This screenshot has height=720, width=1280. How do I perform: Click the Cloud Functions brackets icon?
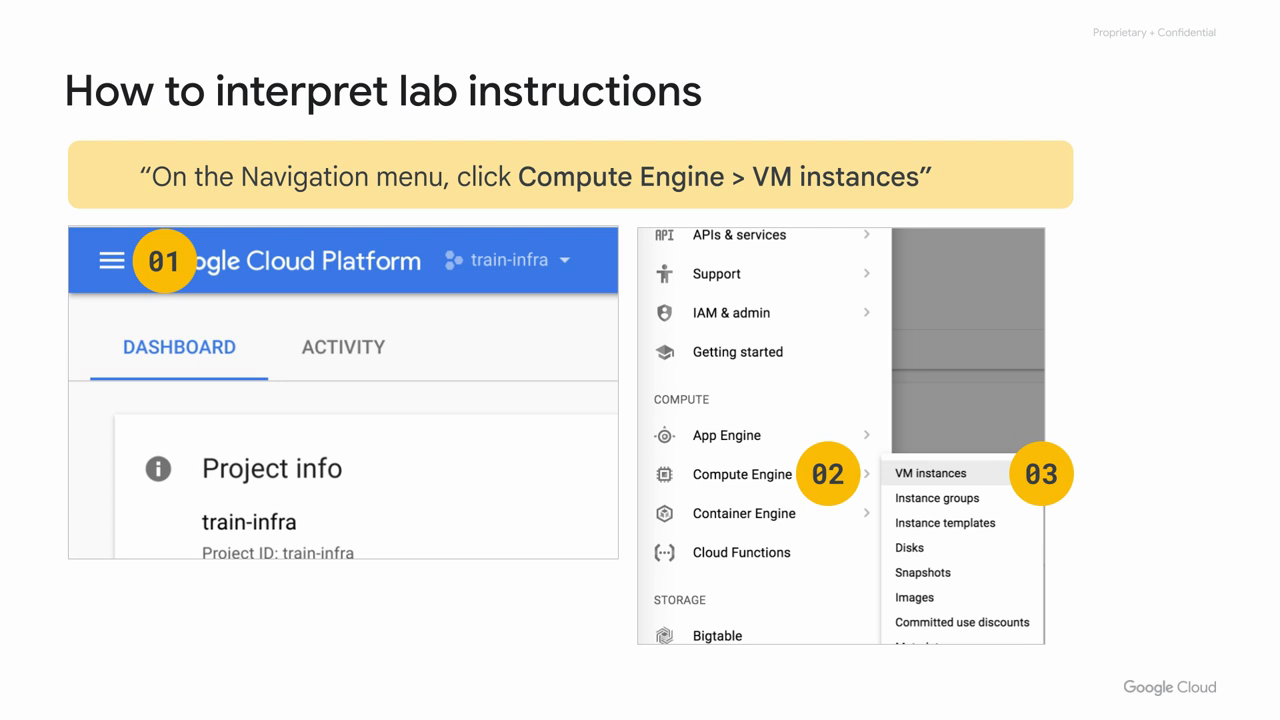(x=664, y=552)
